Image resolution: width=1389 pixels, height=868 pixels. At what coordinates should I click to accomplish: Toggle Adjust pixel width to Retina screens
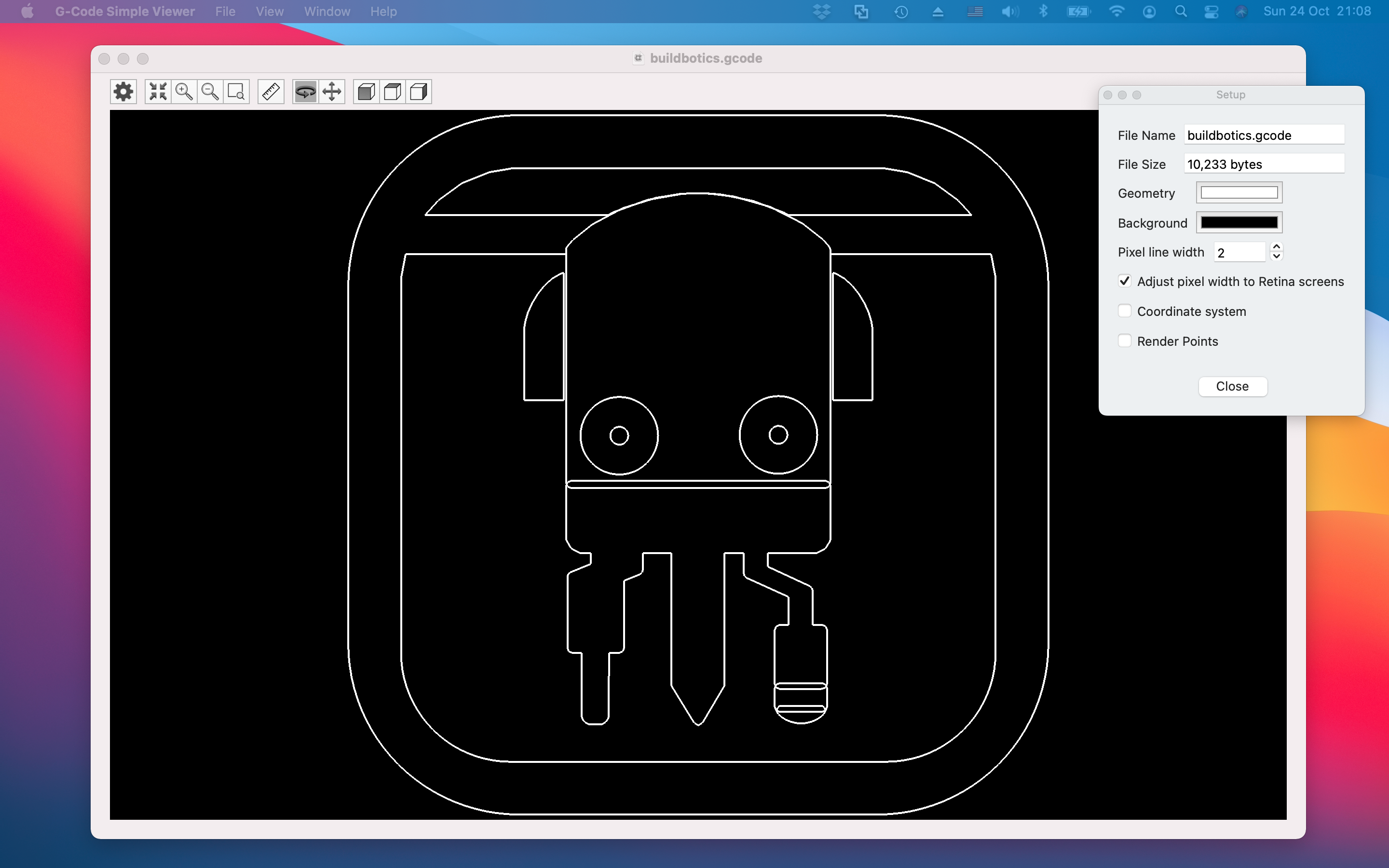coord(1124,281)
